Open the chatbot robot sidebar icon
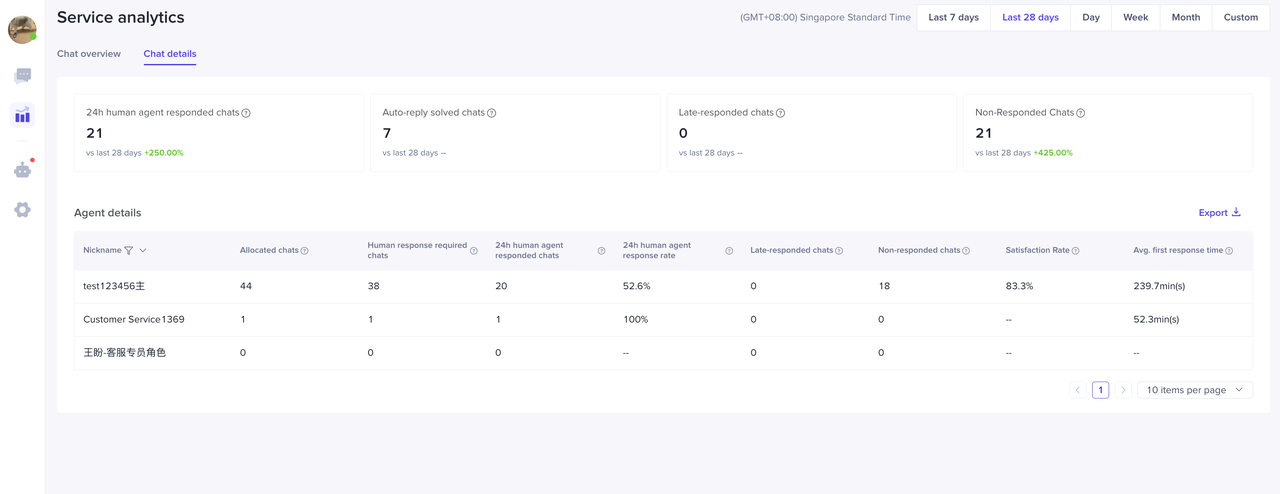1280x494 pixels. click(22, 170)
